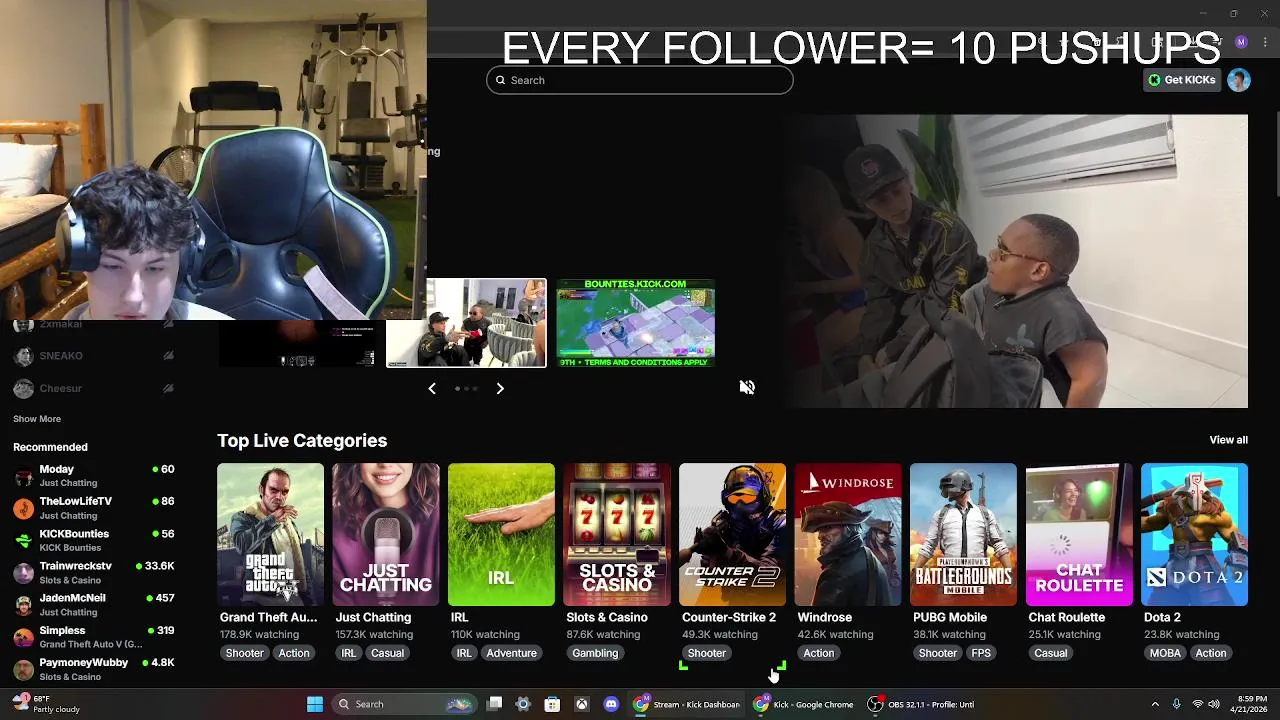
Task: Open Discord from the taskbar
Action: click(611, 704)
